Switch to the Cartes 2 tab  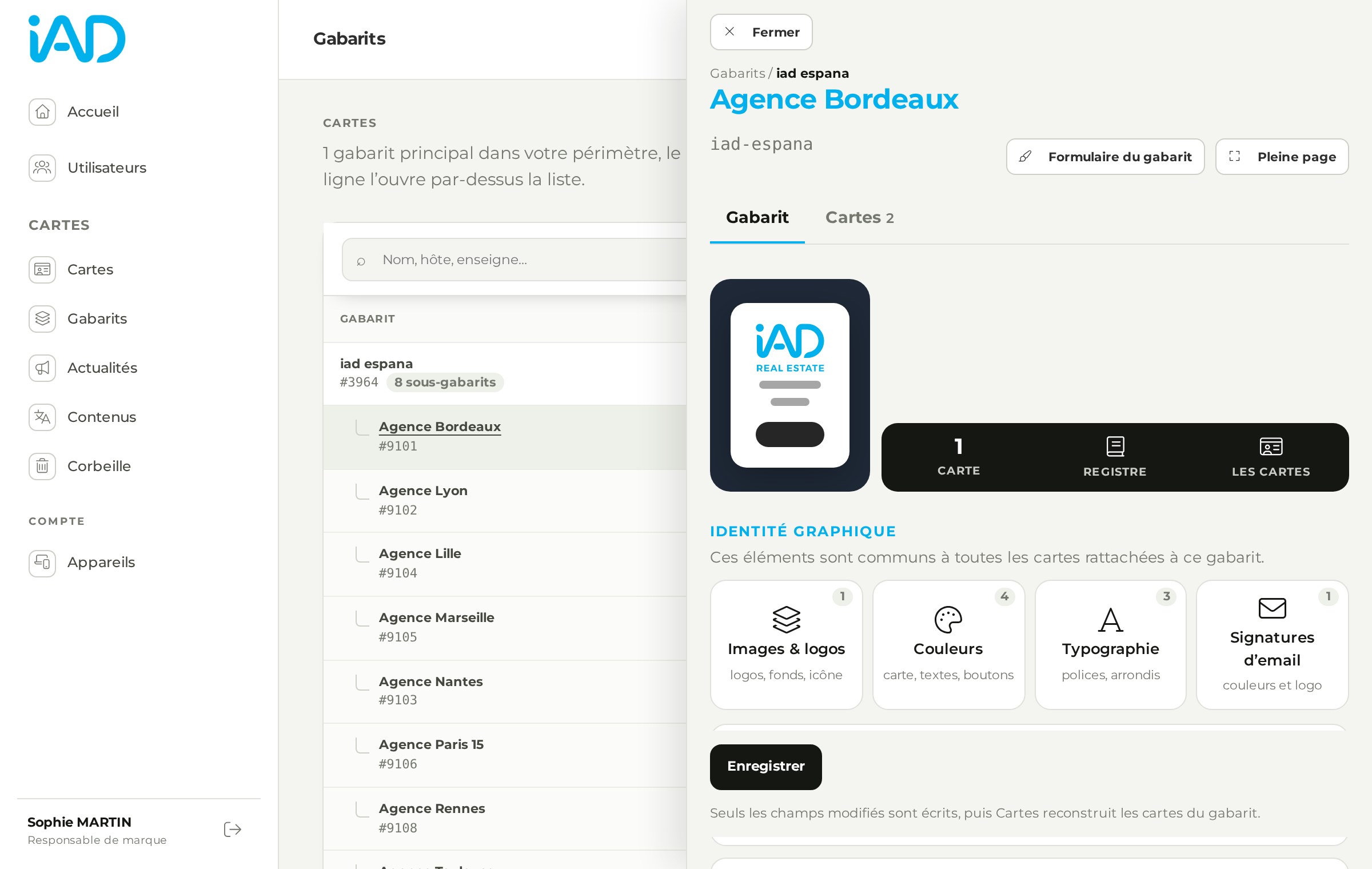[x=859, y=218]
